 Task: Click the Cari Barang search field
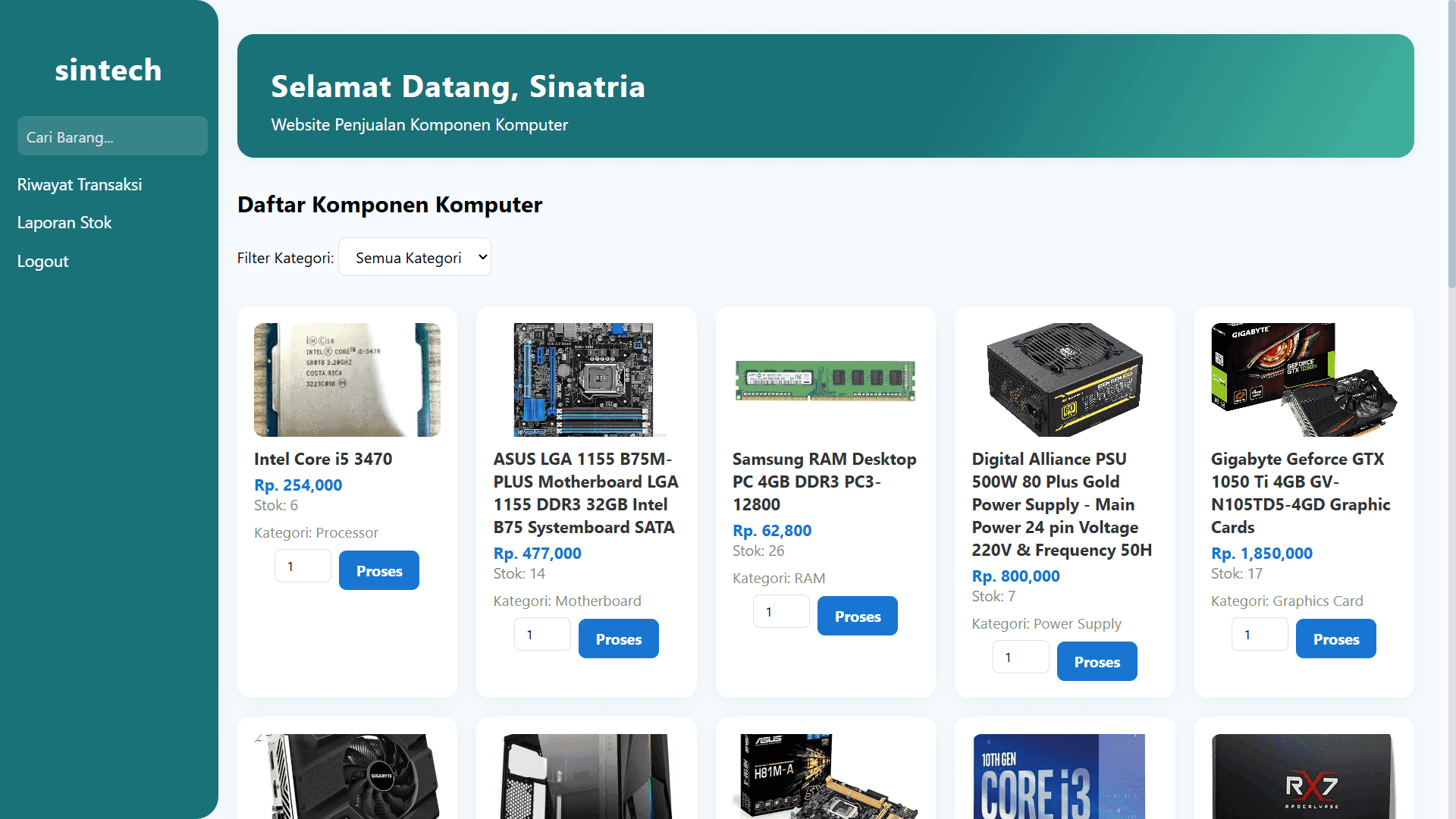[x=112, y=136]
